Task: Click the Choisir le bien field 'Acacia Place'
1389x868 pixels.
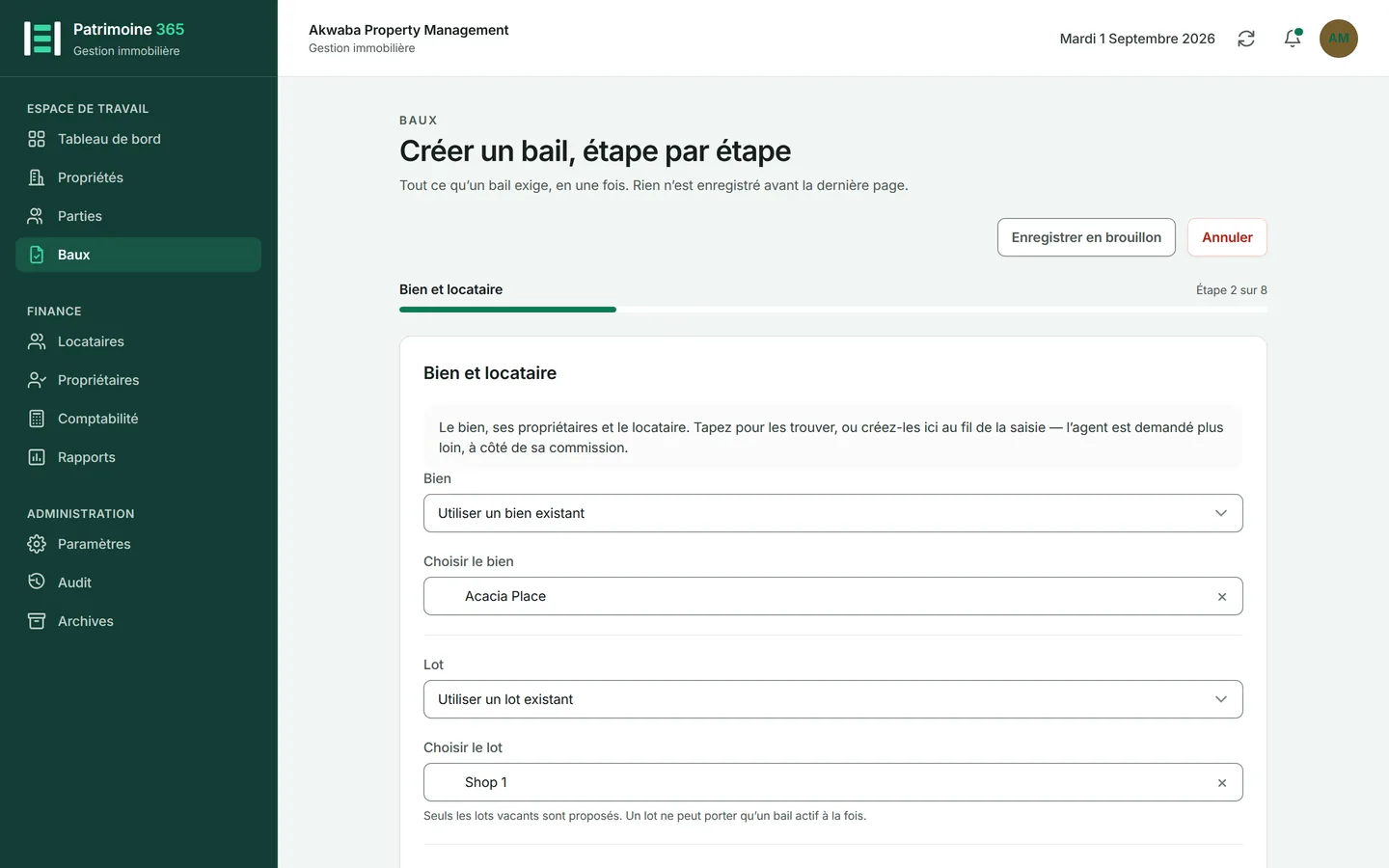Action: (833, 596)
